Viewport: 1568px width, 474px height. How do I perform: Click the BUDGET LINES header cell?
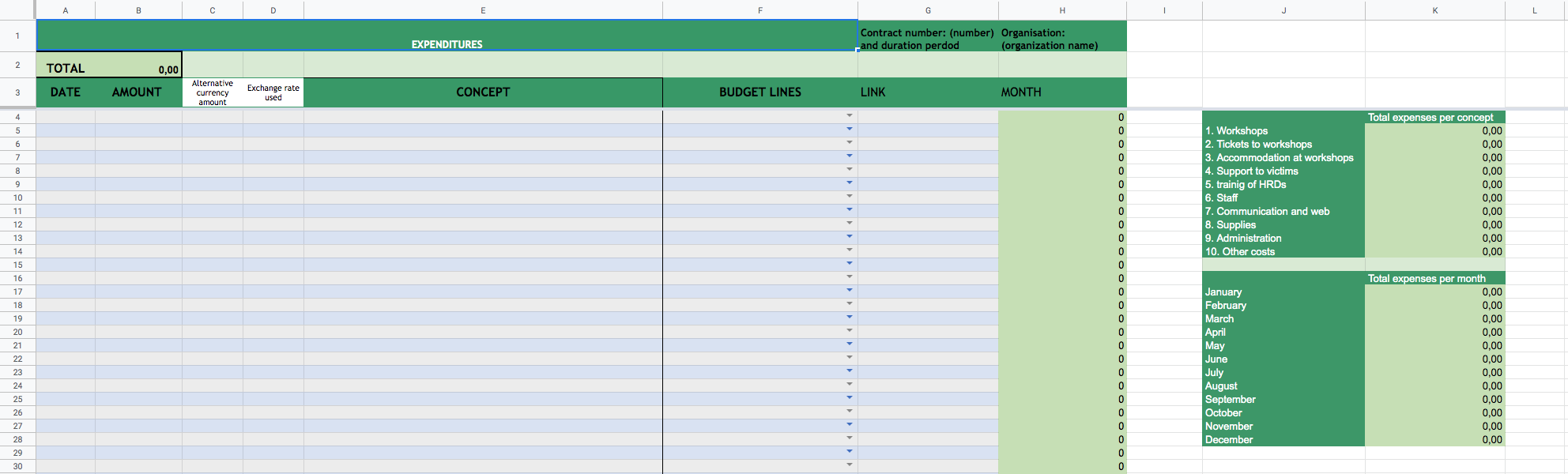click(x=760, y=92)
